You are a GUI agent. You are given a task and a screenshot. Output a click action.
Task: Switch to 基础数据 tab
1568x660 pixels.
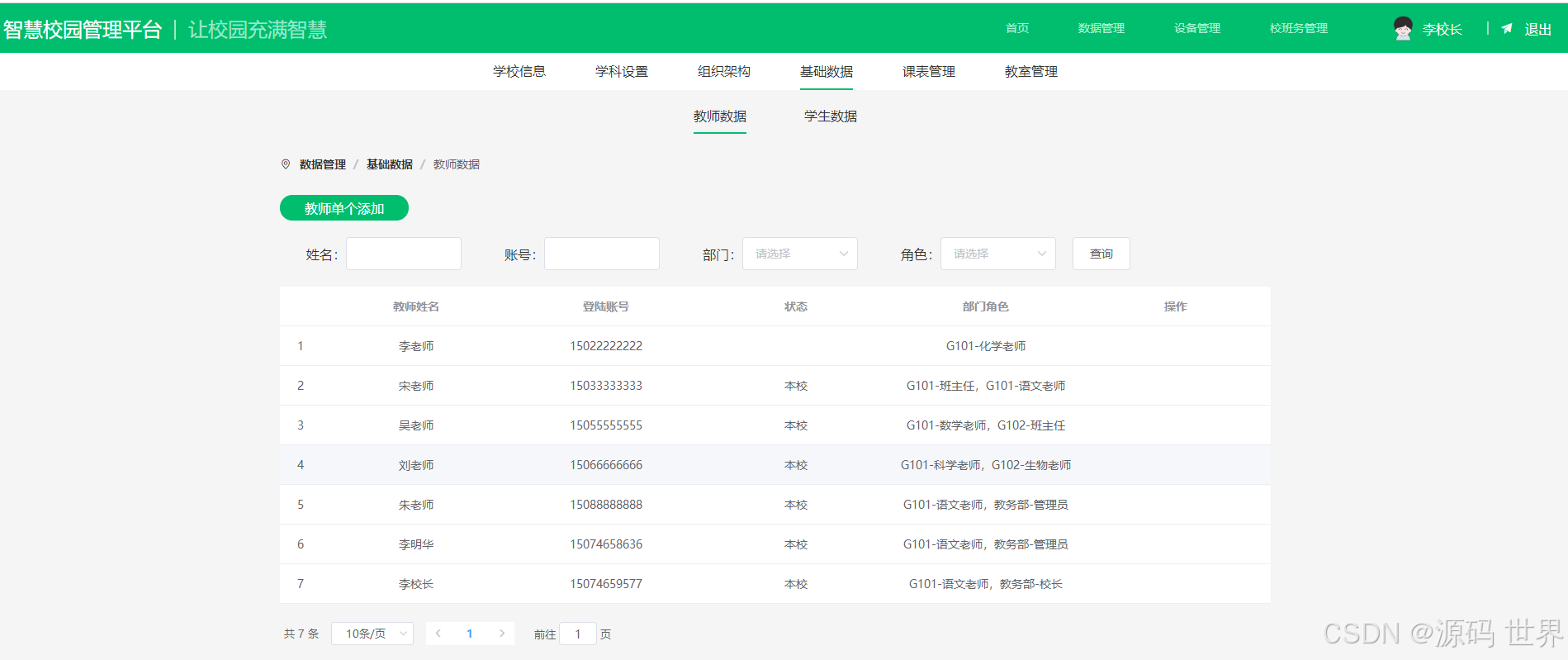(827, 72)
